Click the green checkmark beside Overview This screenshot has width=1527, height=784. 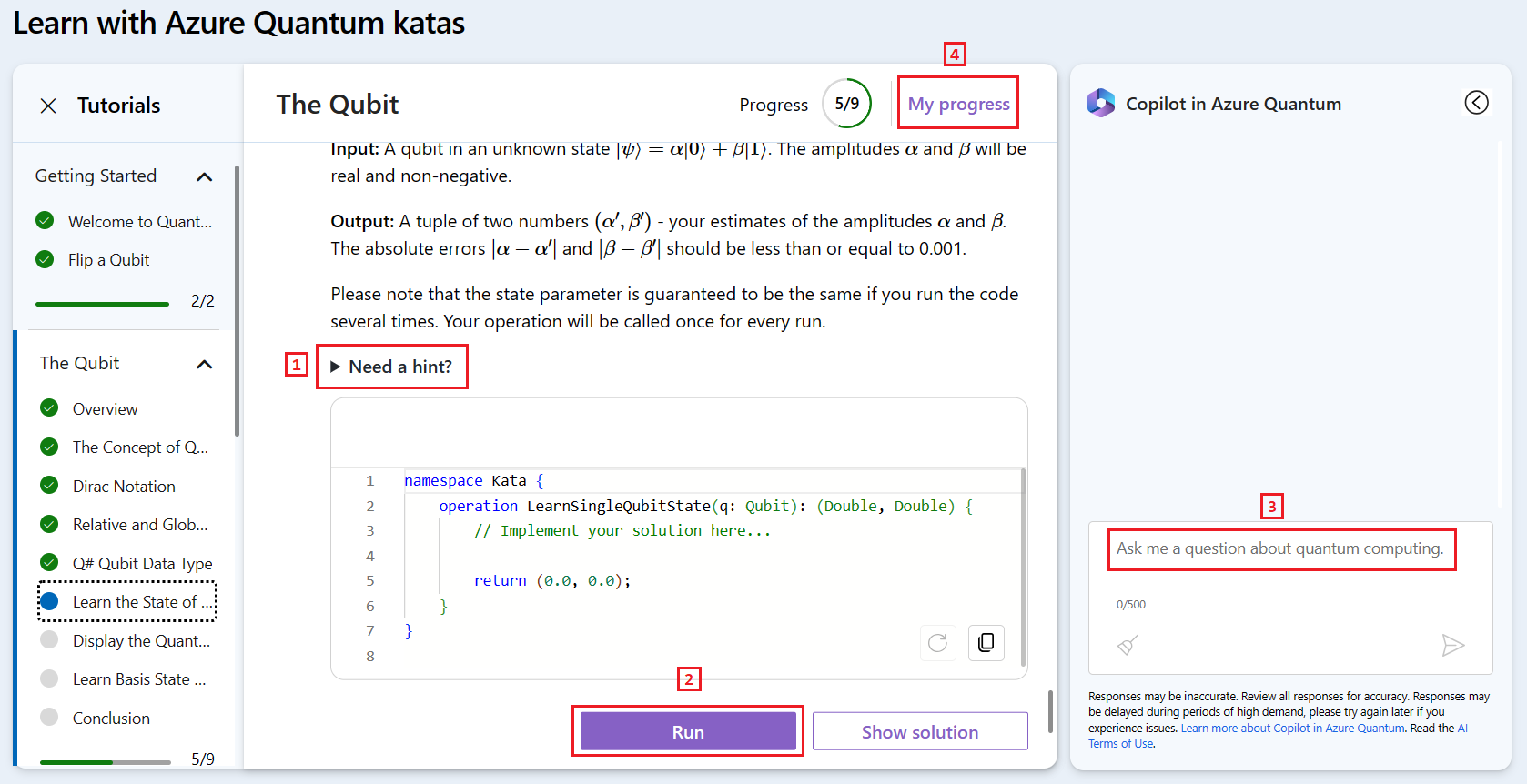[x=49, y=407]
